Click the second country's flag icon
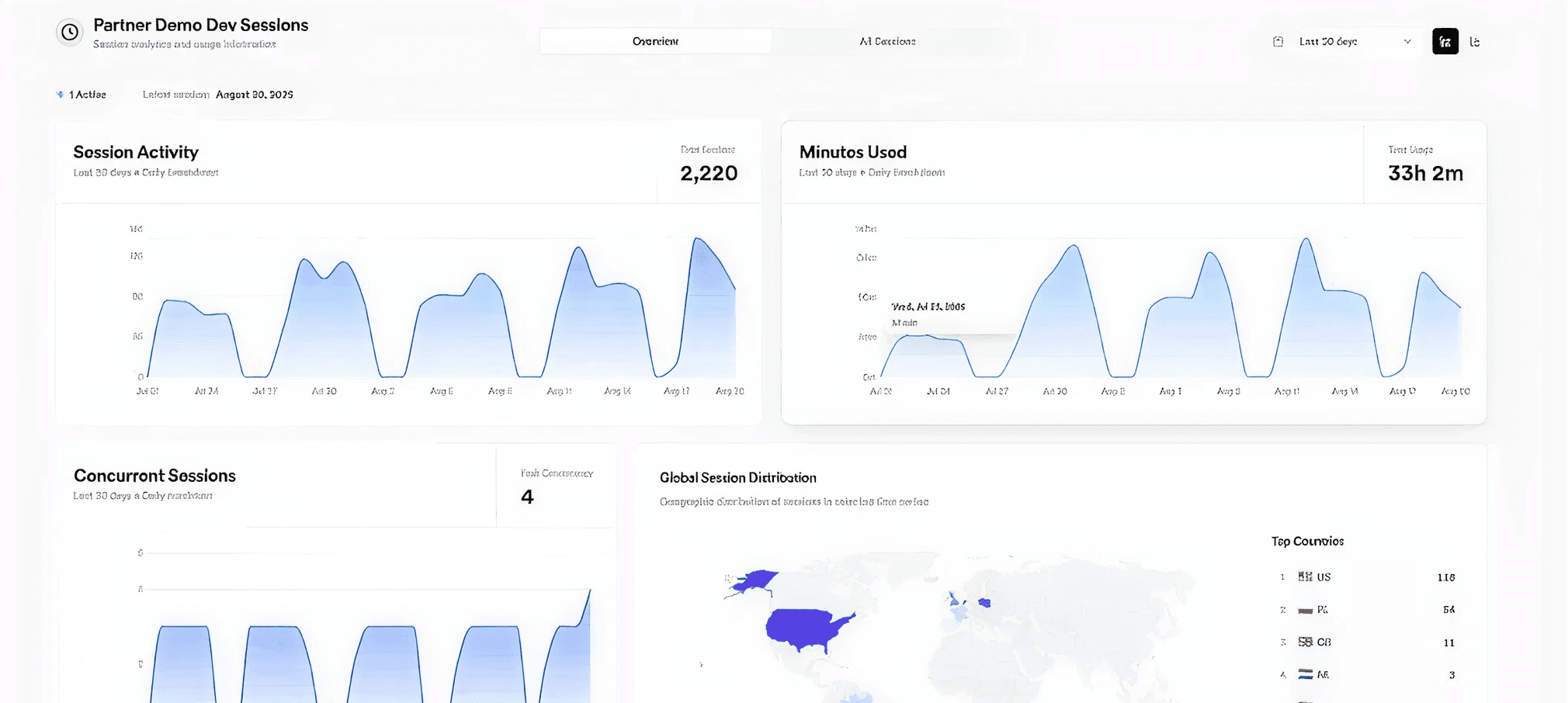 point(1306,610)
